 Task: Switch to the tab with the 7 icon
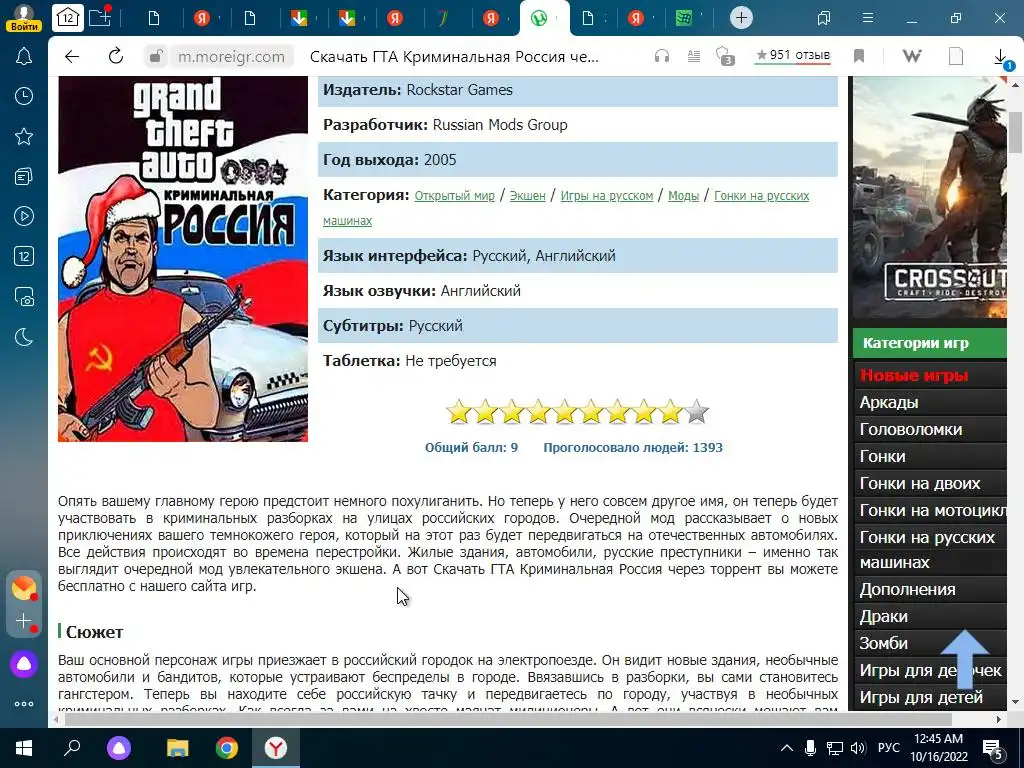[x=443, y=18]
